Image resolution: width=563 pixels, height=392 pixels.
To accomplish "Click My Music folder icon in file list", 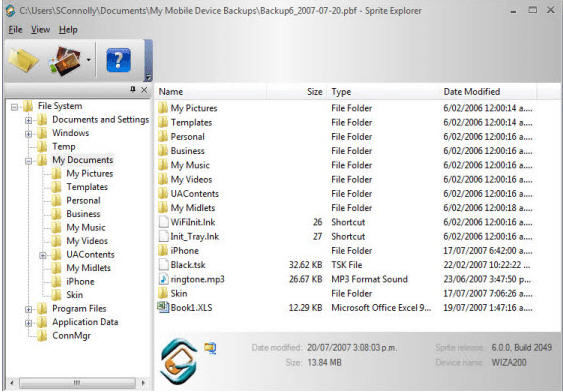I will tap(163, 165).
